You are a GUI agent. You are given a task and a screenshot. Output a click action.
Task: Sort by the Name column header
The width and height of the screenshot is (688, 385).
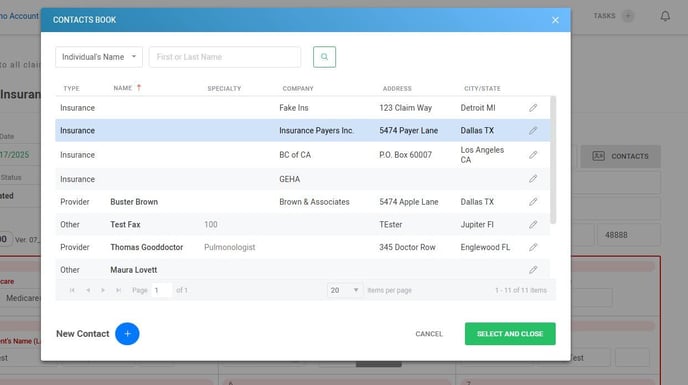pos(123,88)
